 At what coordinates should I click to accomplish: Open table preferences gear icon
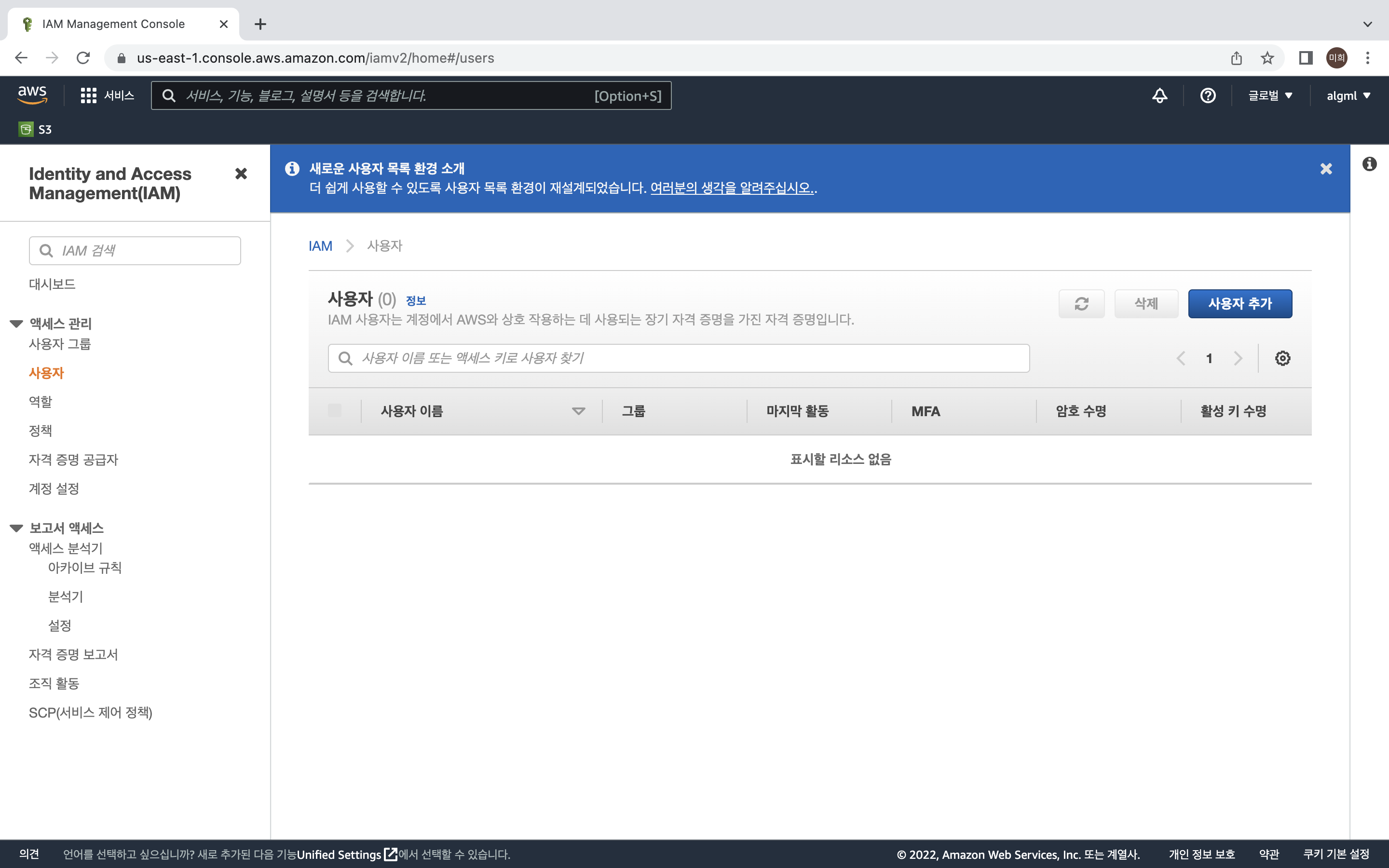1283,358
